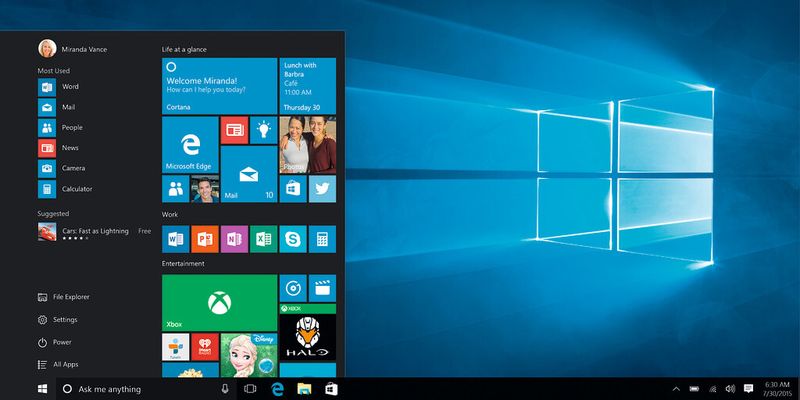The width and height of the screenshot is (800, 400).
Task: Open File Explorer from the Start menu list
Action: pyautogui.click(x=64, y=297)
